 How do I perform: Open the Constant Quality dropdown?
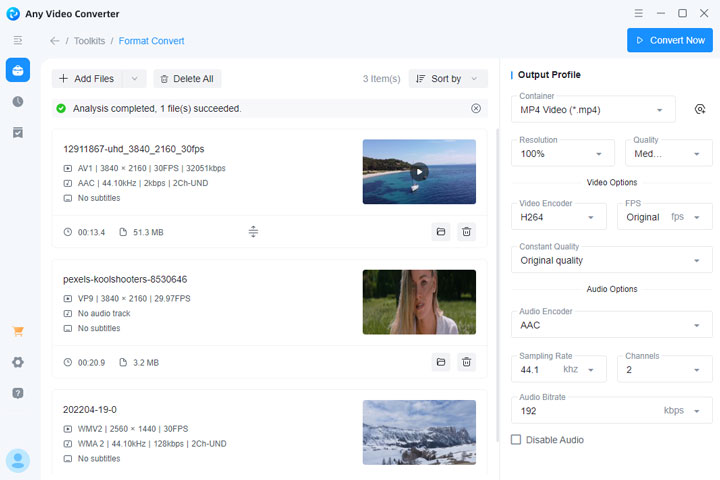tap(612, 260)
